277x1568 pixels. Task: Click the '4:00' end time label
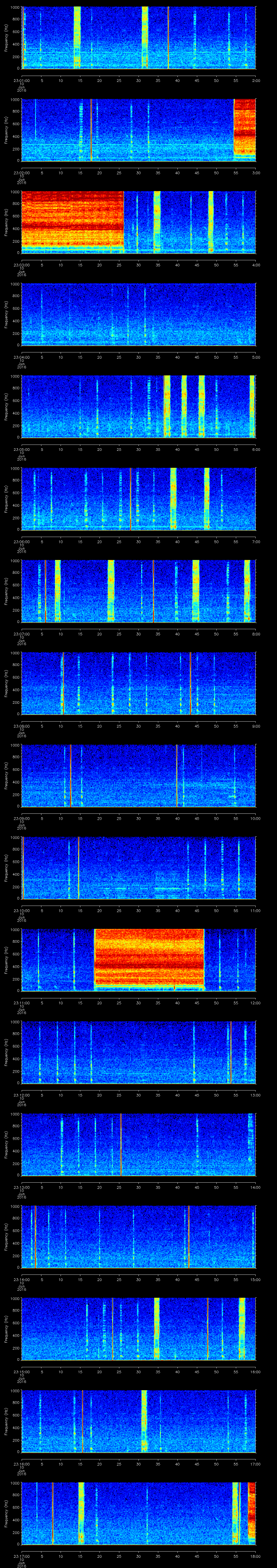pos(256,265)
